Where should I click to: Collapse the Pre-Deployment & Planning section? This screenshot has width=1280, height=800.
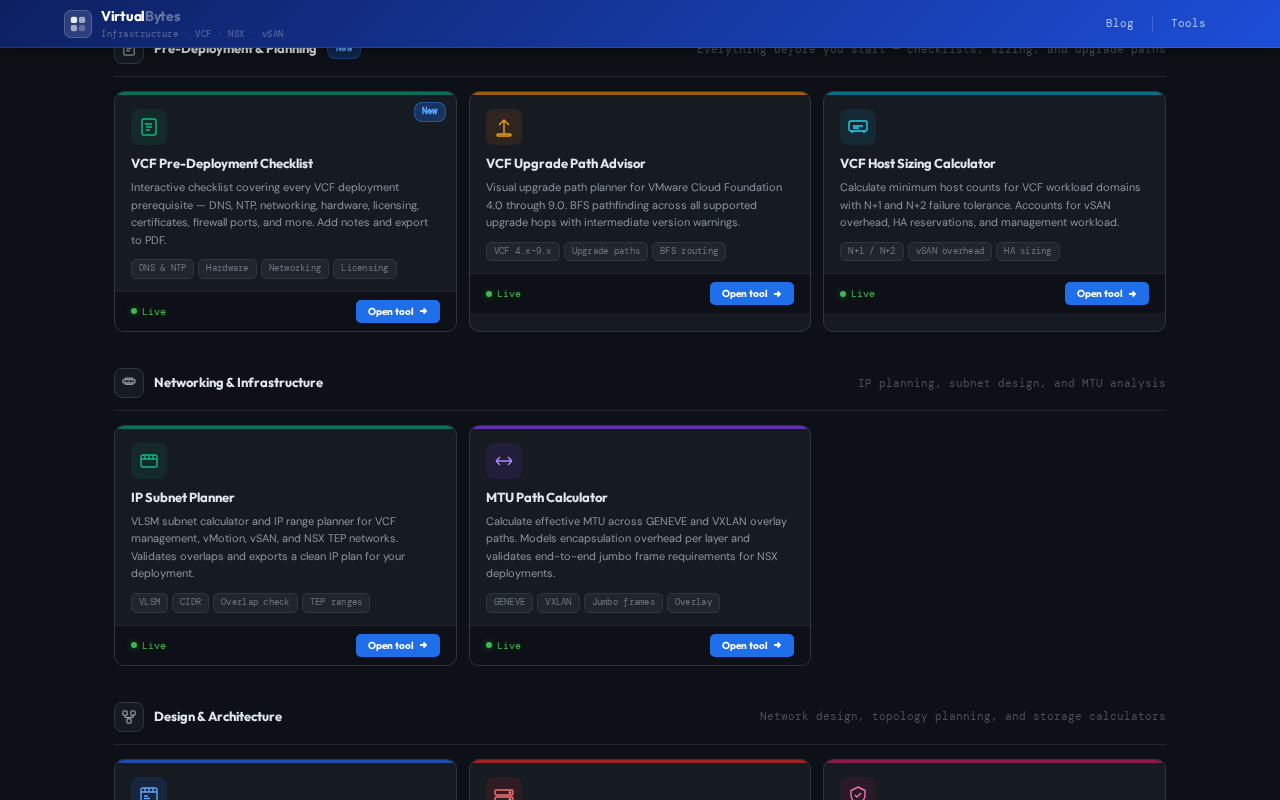point(235,48)
